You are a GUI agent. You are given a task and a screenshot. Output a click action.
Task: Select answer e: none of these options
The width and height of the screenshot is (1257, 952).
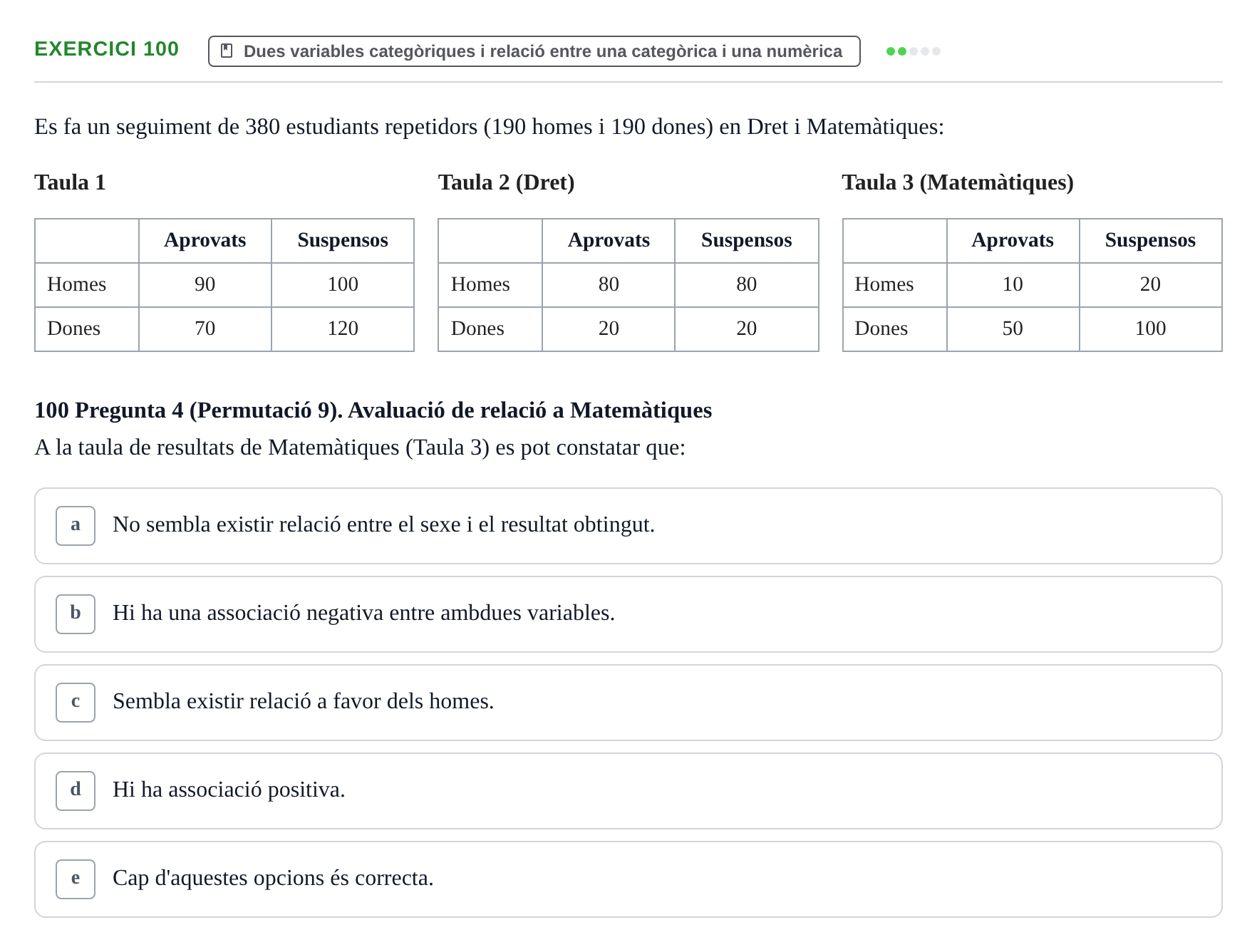tap(628, 879)
